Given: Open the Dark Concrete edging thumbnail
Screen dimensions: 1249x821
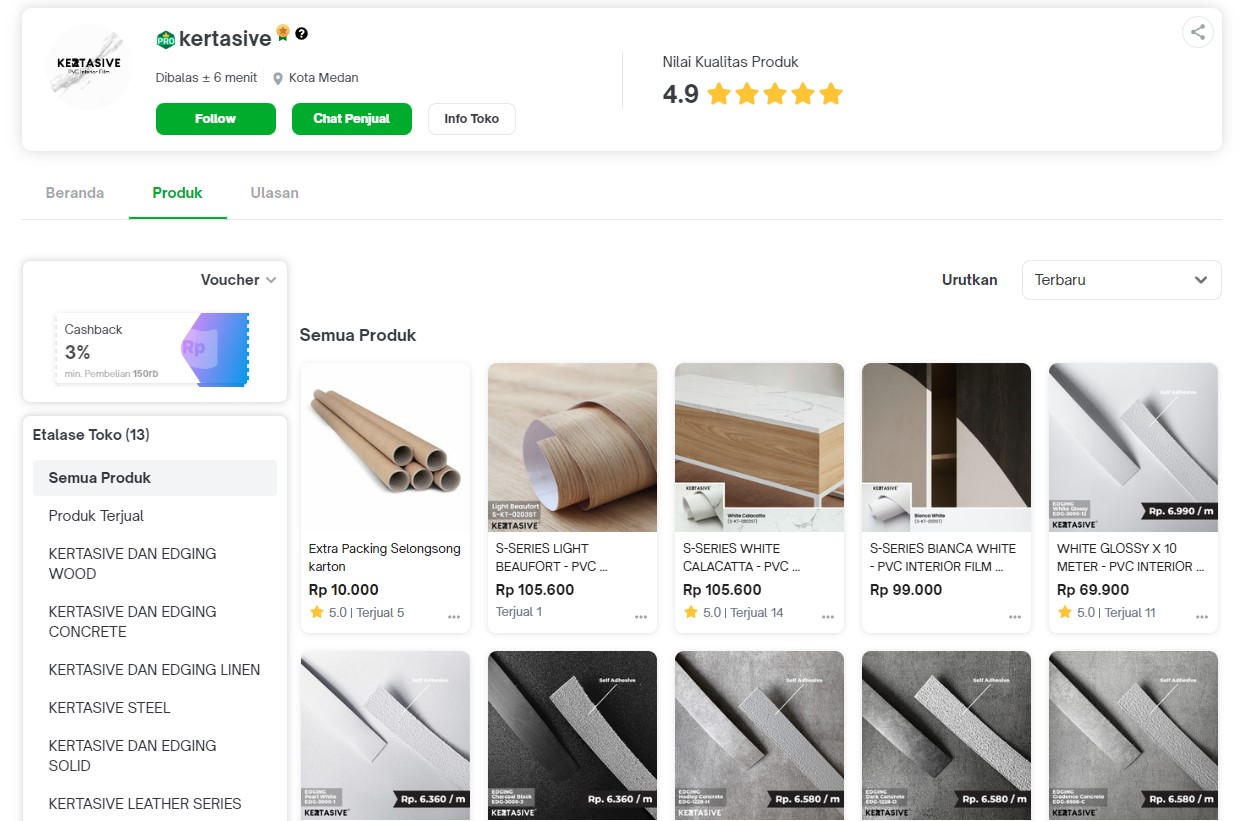Looking at the screenshot, I should click(x=946, y=736).
